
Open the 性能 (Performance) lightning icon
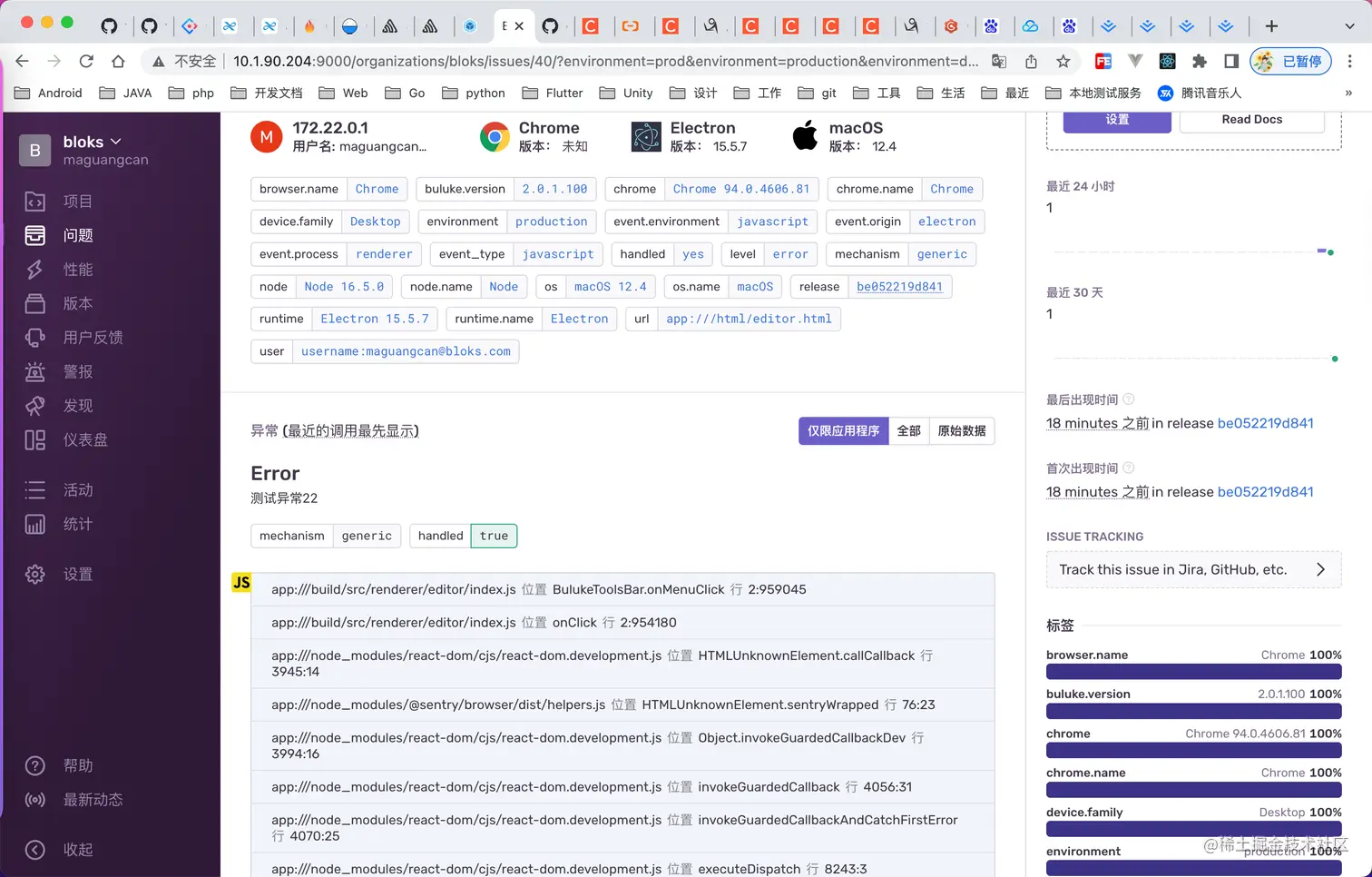coord(34,270)
